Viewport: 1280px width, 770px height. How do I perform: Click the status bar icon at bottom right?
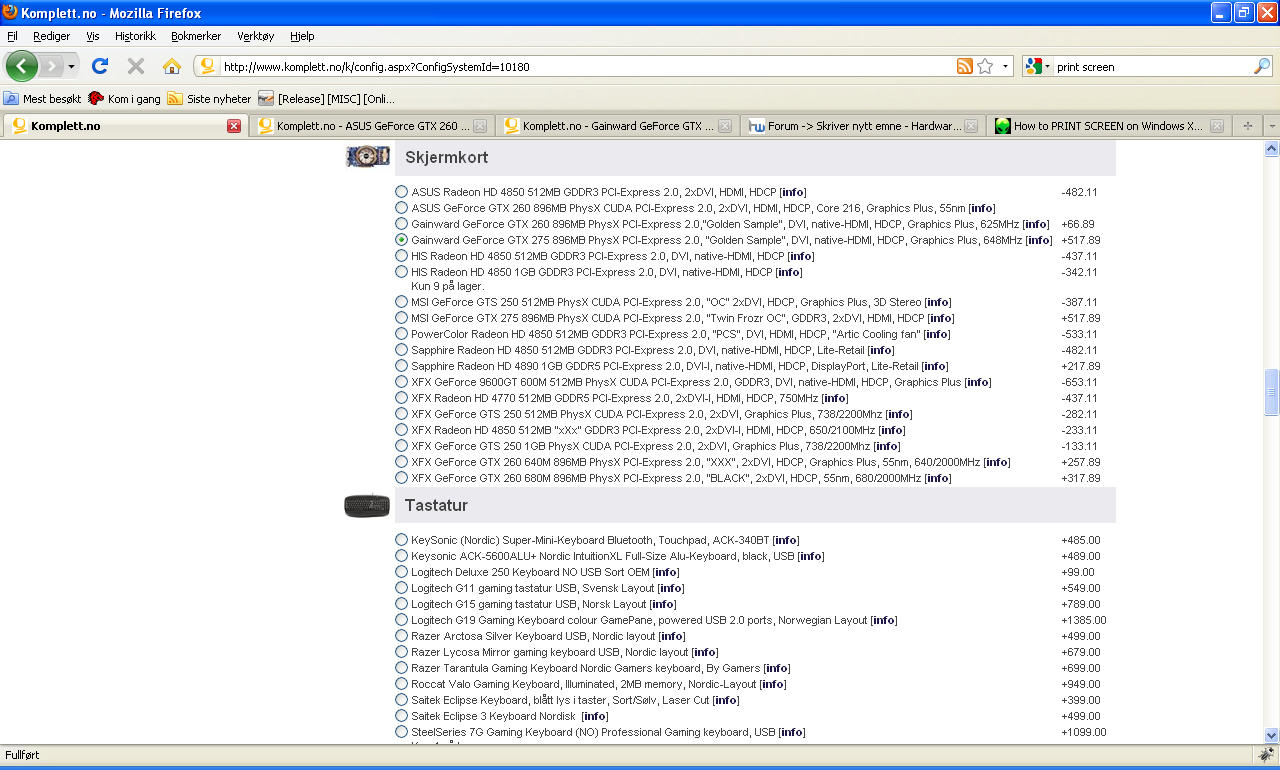pyautogui.click(x=1266, y=754)
